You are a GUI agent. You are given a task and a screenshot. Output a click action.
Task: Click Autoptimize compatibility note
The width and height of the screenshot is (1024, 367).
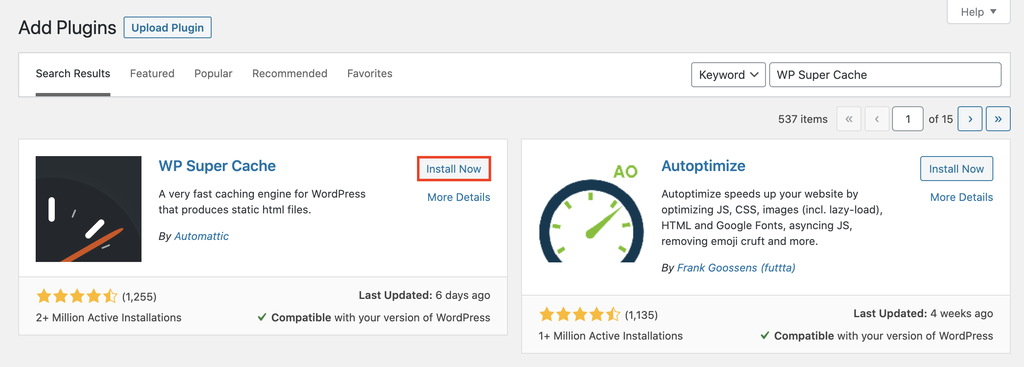[x=876, y=336]
